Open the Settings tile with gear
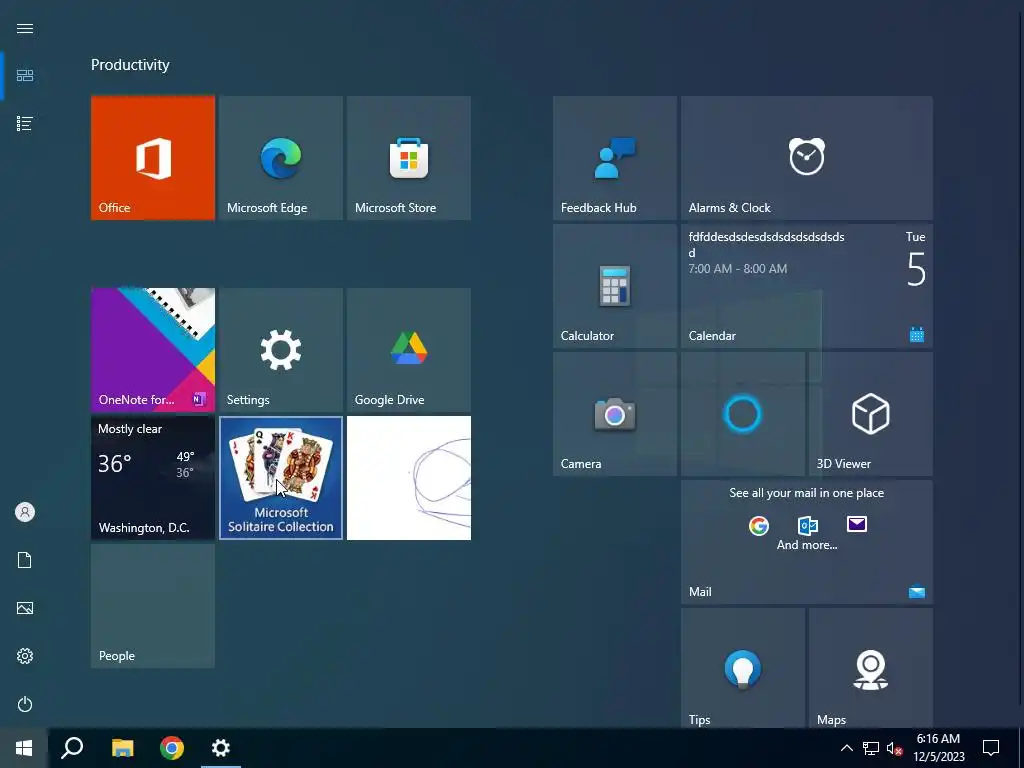Image resolution: width=1024 pixels, height=768 pixels. tap(281, 350)
